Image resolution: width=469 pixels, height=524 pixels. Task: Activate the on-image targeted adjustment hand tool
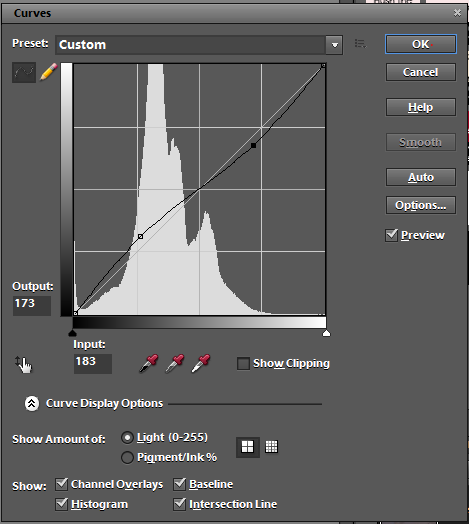pyautogui.click(x=23, y=364)
